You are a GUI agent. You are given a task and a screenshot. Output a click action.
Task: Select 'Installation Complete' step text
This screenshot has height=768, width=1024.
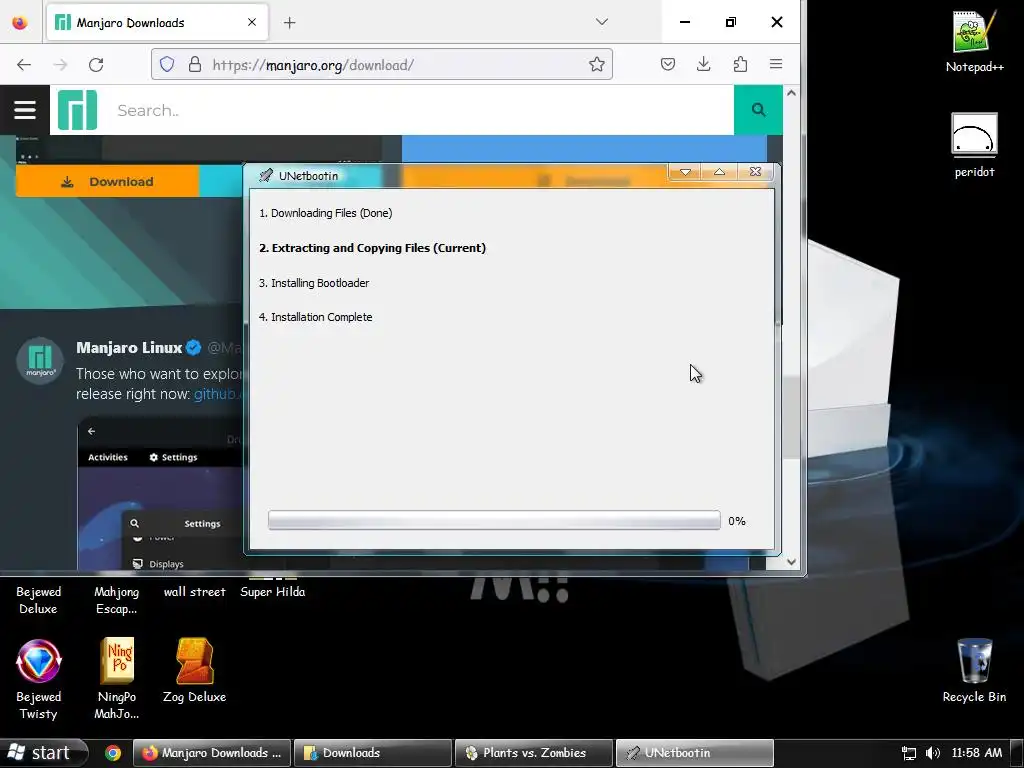[315, 317]
